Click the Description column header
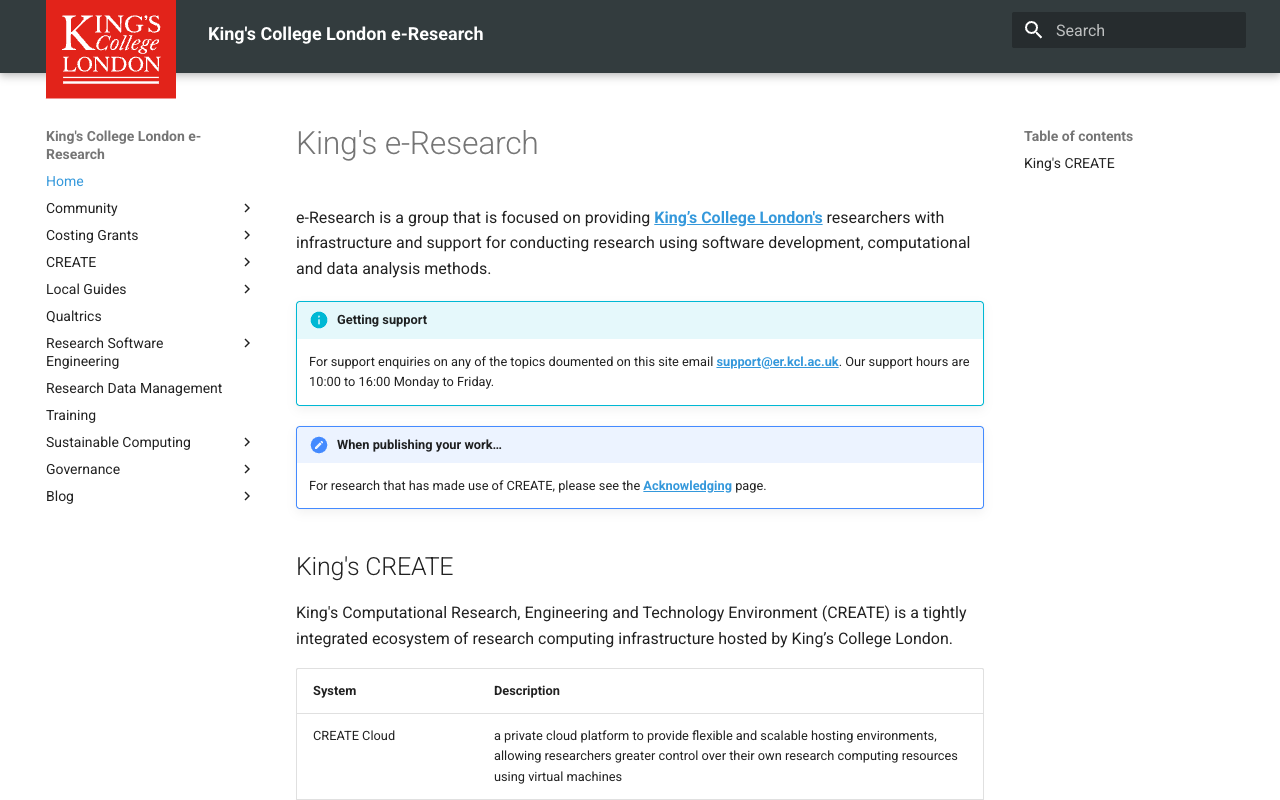The width and height of the screenshot is (1280, 800). [527, 691]
